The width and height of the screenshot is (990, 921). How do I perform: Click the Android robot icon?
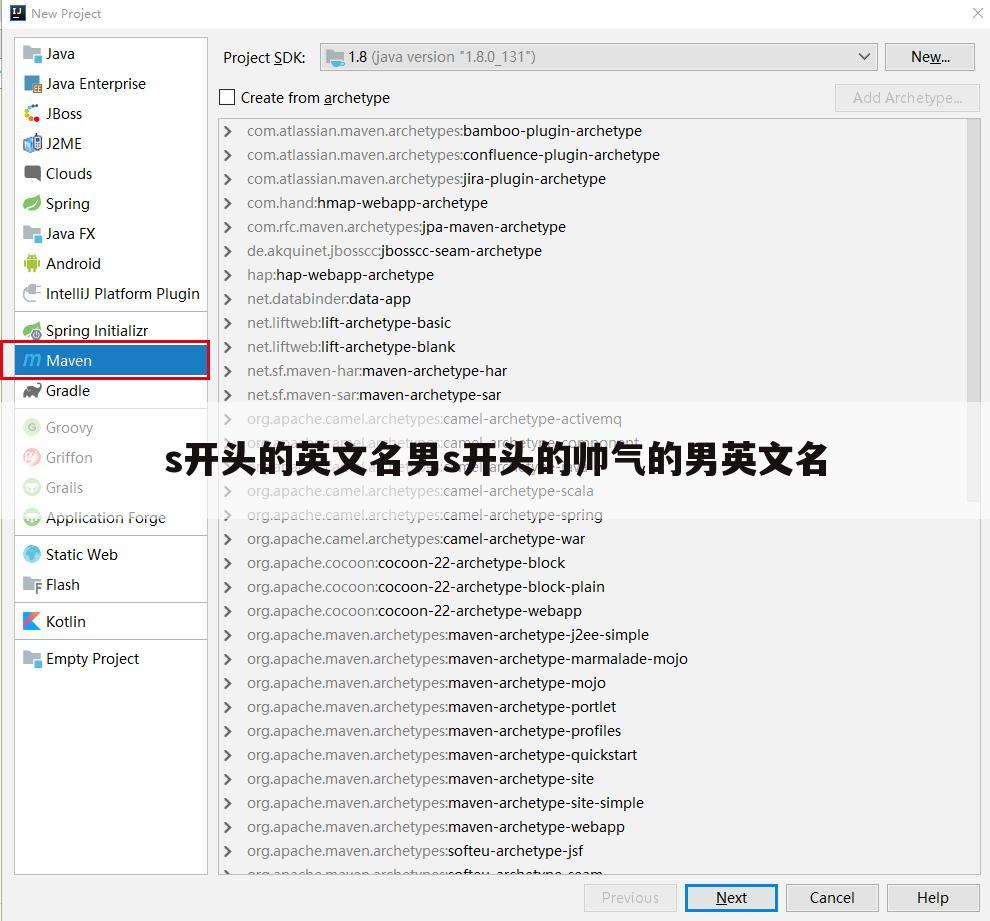click(x=32, y=263)
